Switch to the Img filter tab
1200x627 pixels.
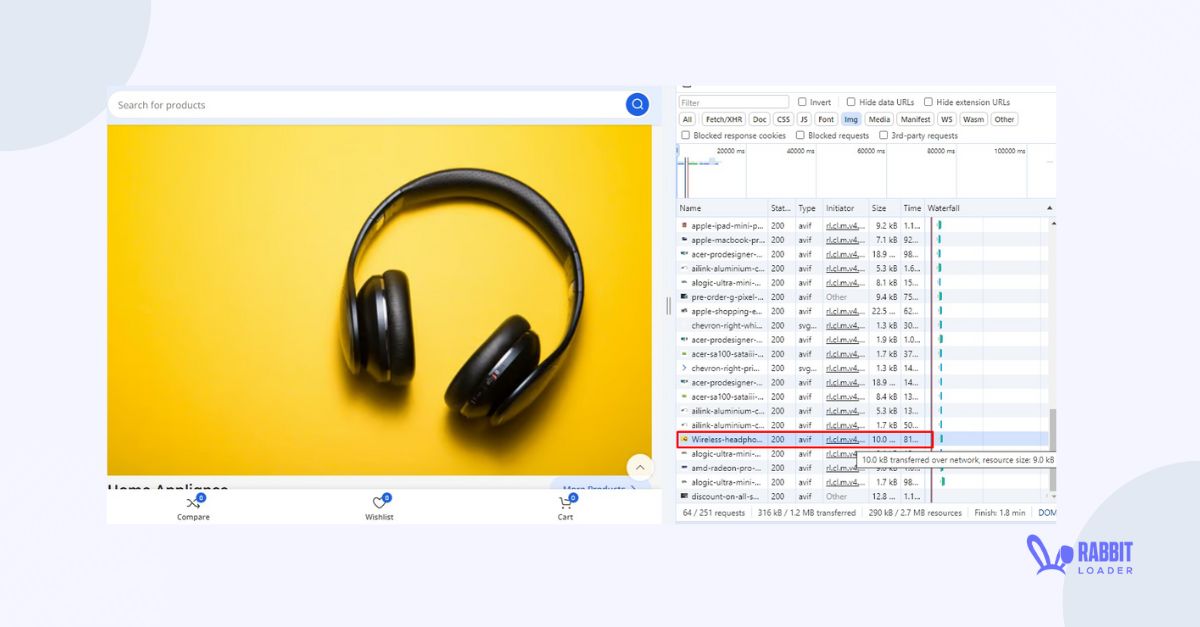point(850,119)
